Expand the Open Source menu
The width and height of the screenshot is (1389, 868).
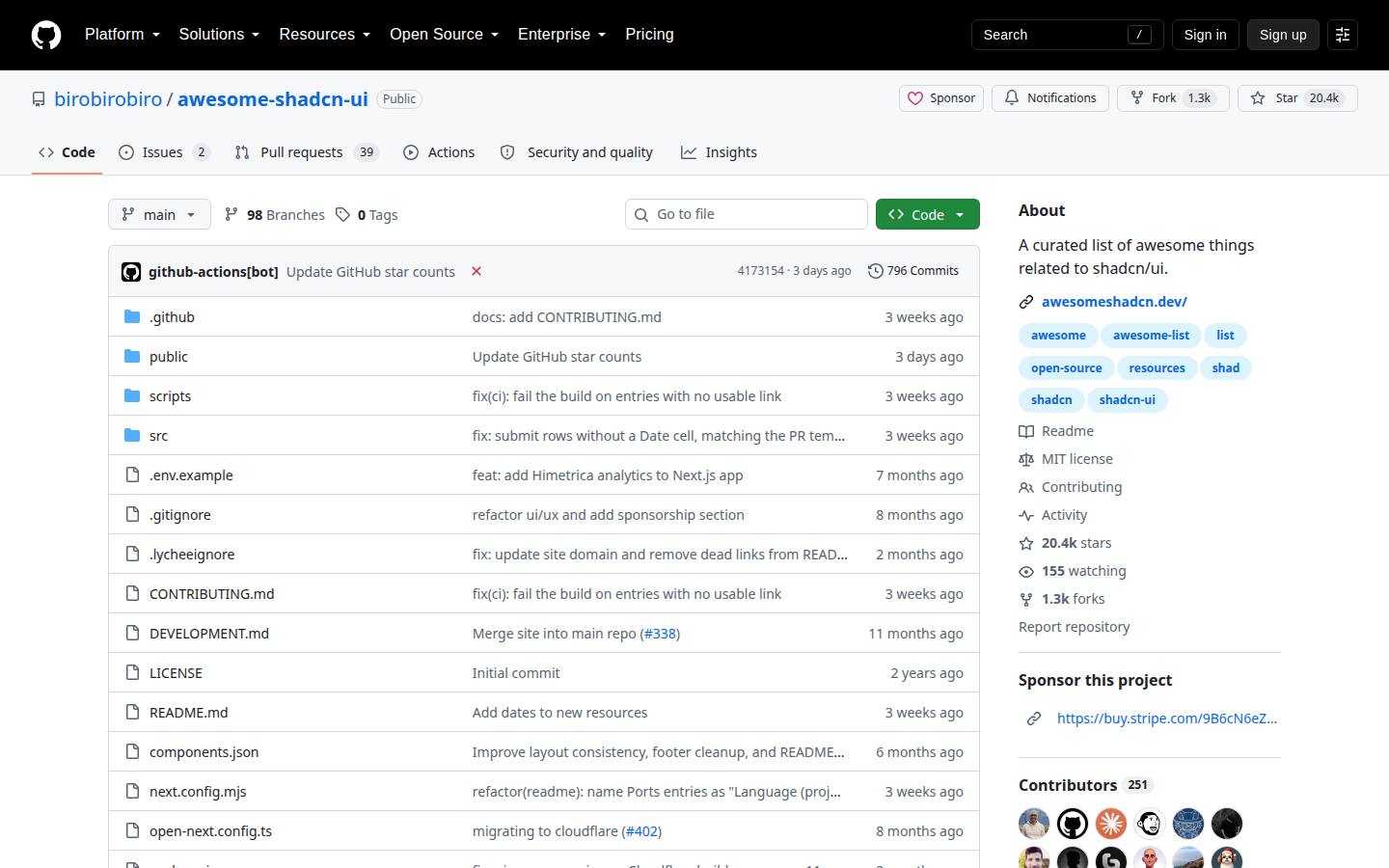[444, 35]
